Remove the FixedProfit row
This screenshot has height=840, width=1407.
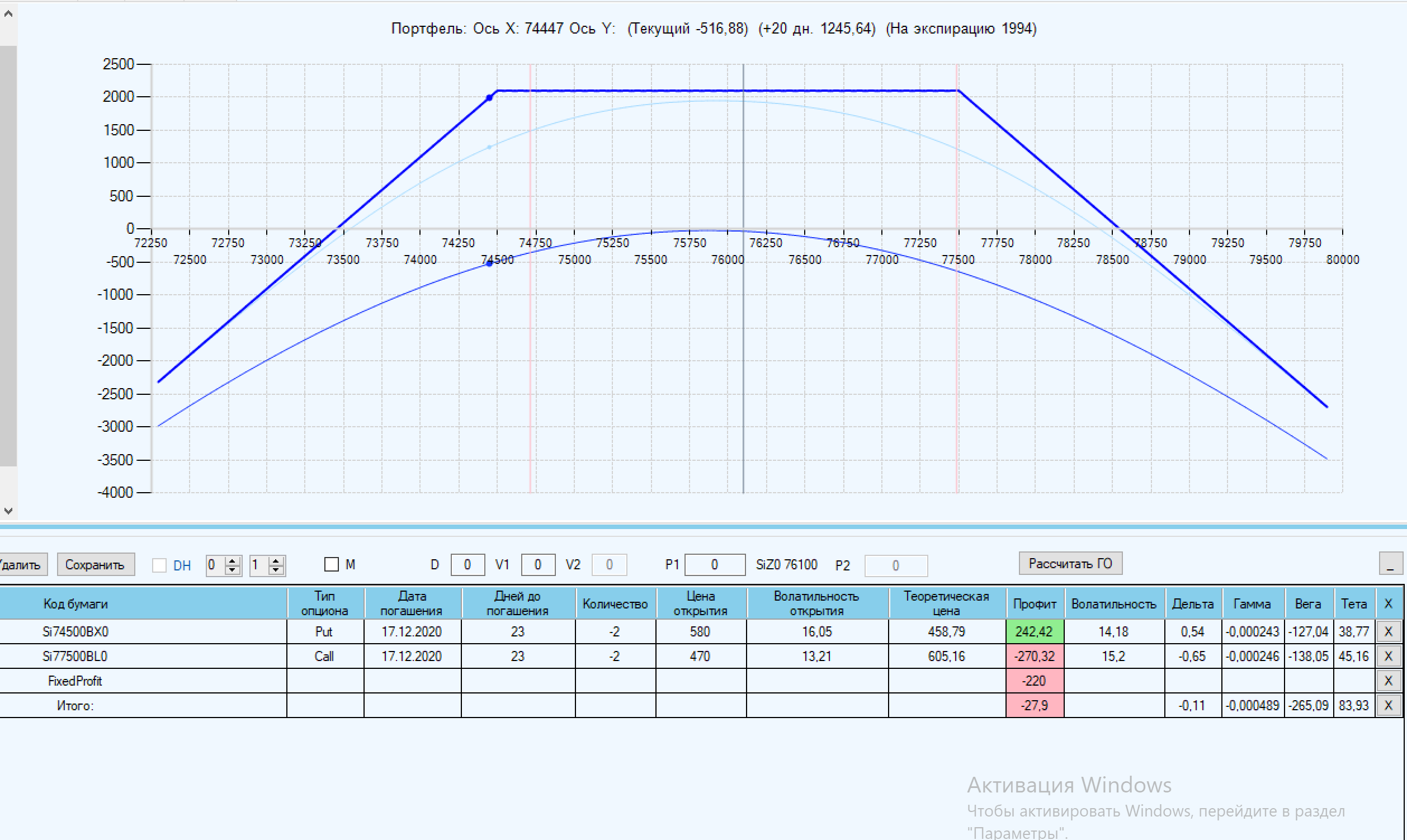1388,681
